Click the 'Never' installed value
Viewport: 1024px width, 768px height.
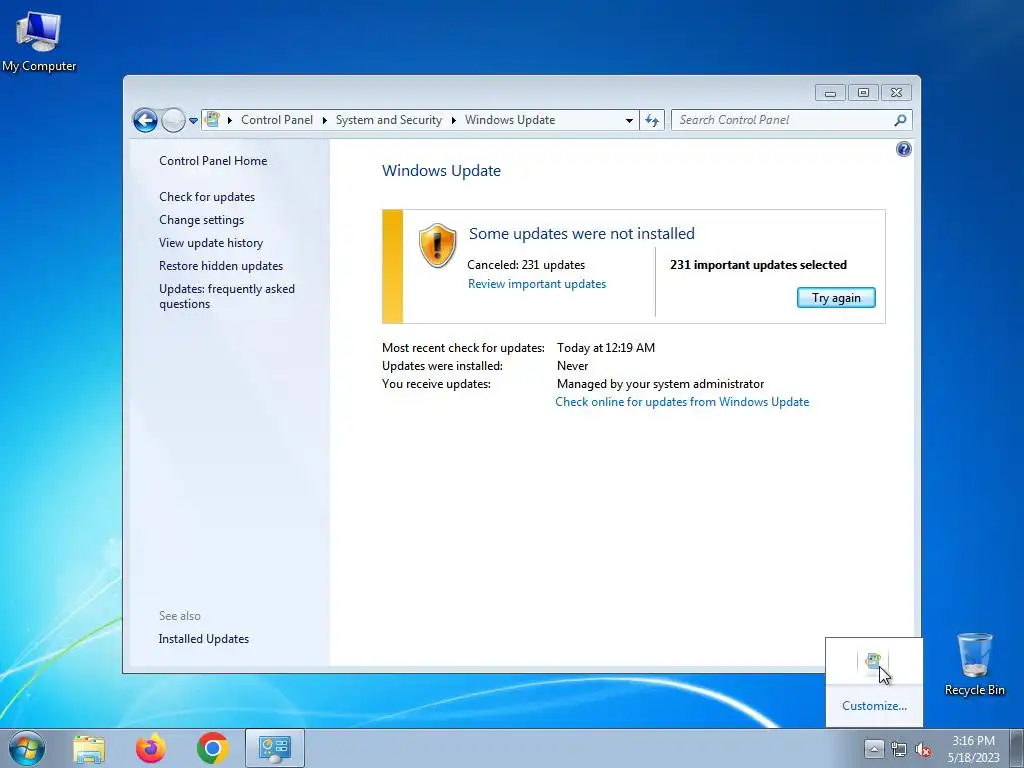click(x=572, y=366)
